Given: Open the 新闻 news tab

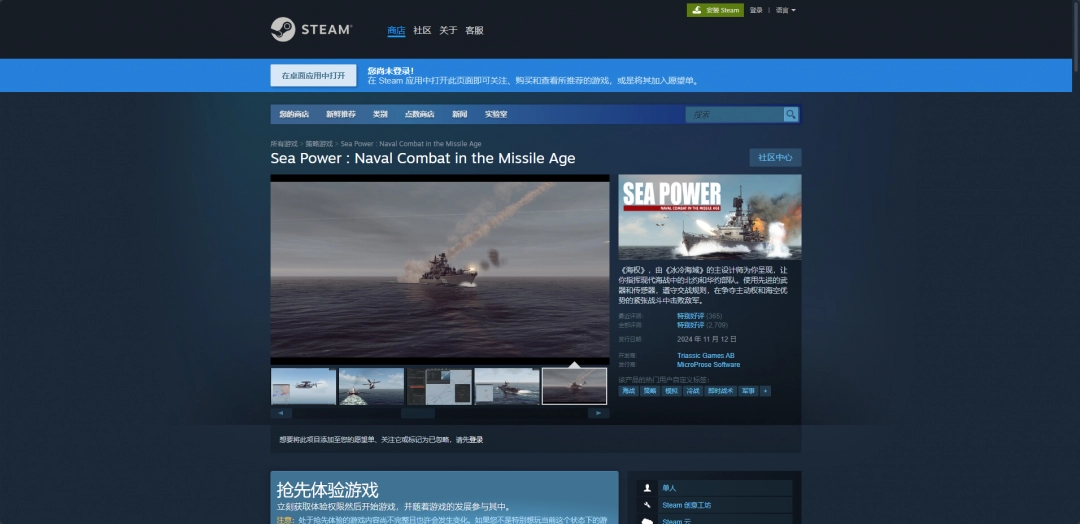Looking at the screenshot, I should (459, 114).
